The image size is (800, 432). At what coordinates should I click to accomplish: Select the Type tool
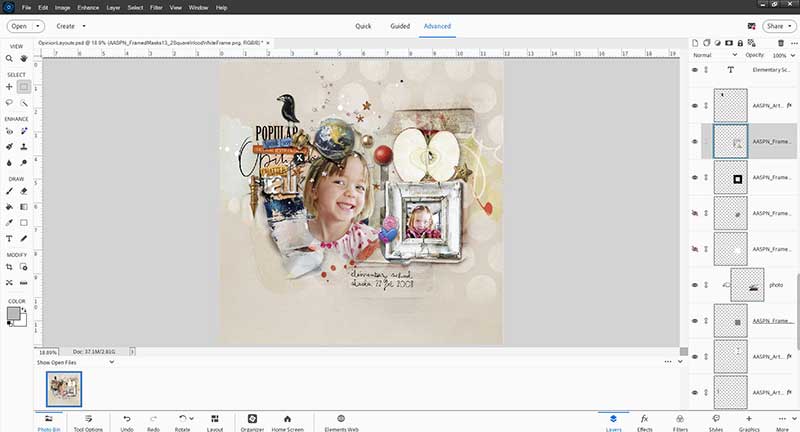point(9,239)
